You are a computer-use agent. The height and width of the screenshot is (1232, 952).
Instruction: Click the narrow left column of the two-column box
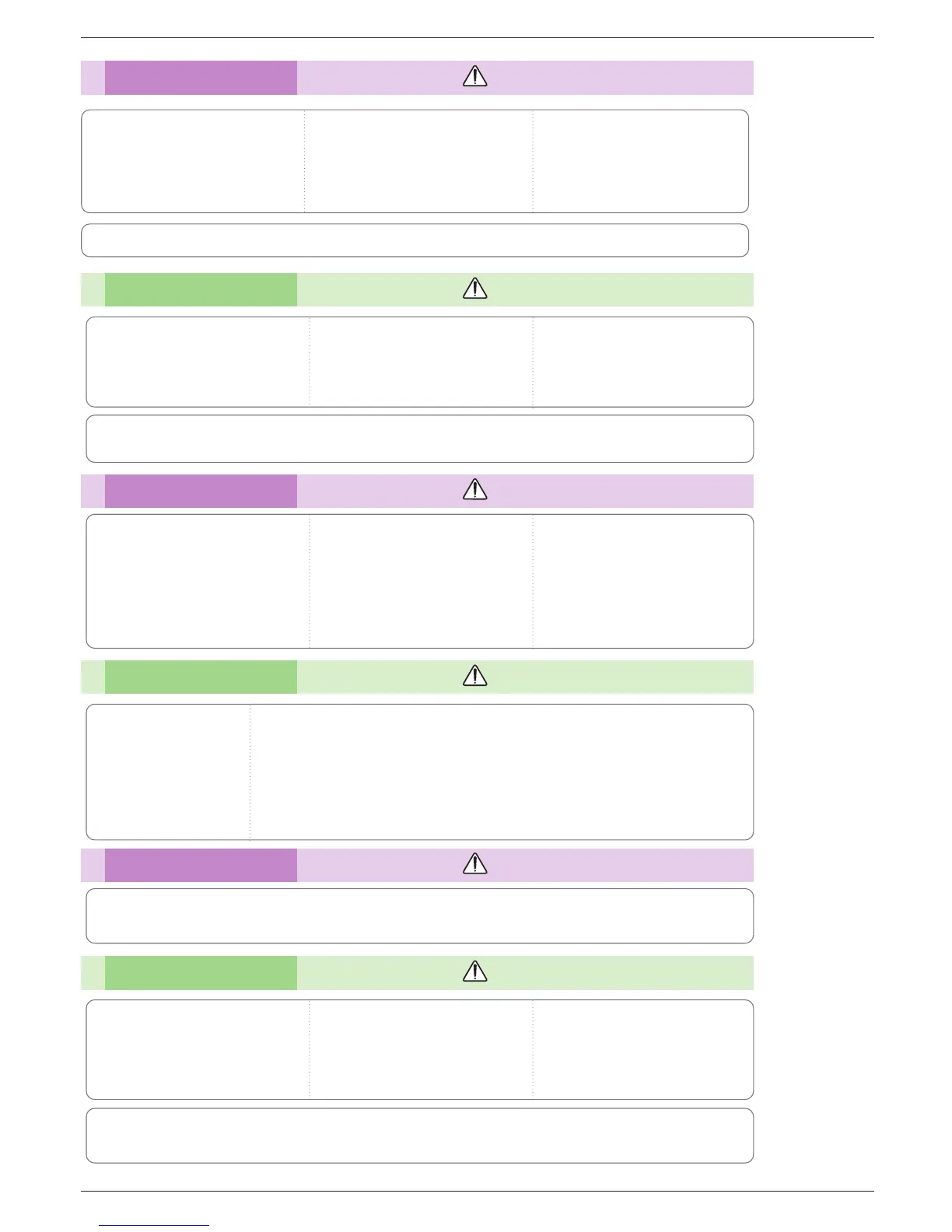point(168,772)
